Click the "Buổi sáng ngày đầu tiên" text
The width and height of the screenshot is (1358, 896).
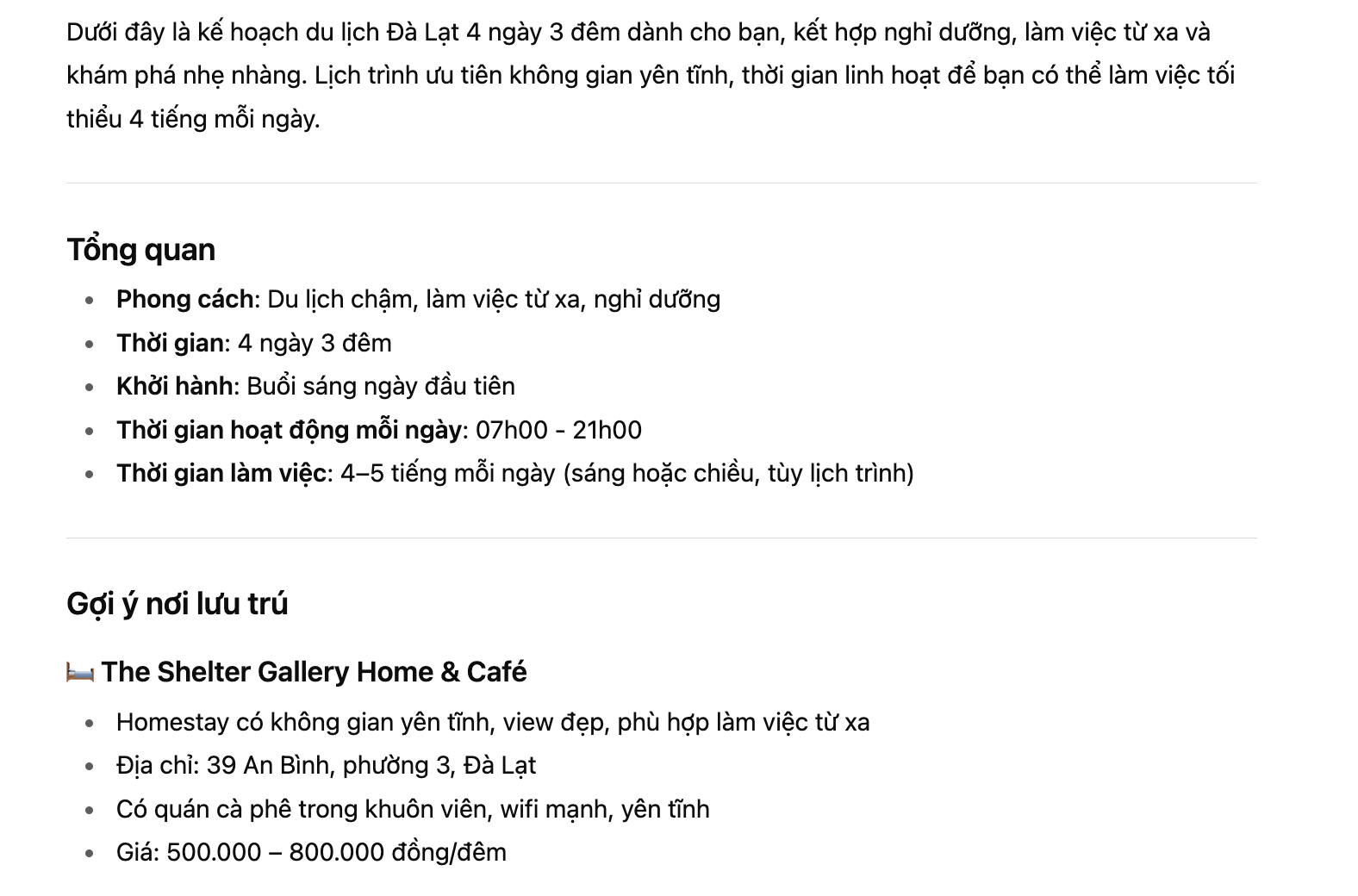click(381, 386)
